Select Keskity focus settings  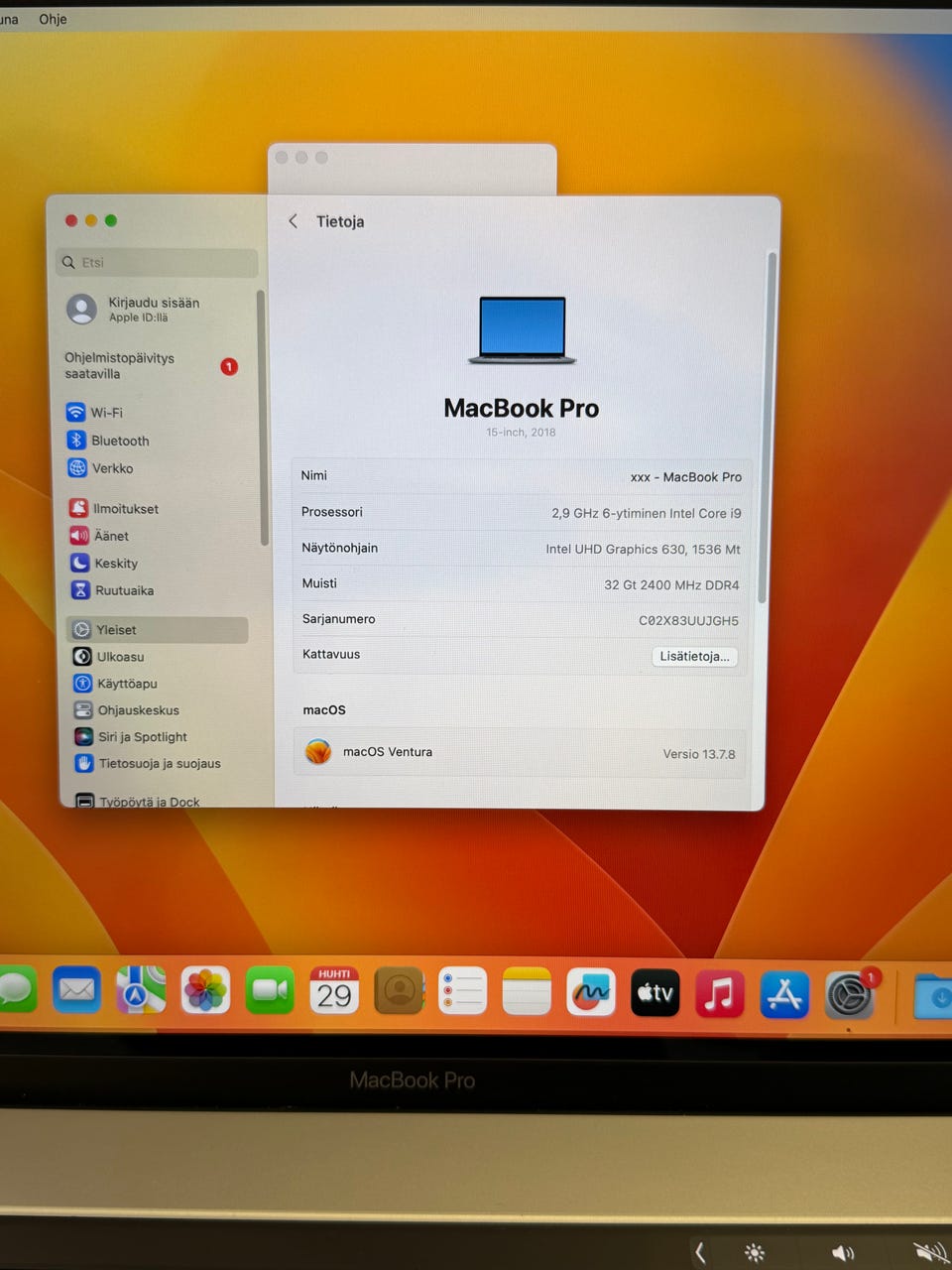103,563
